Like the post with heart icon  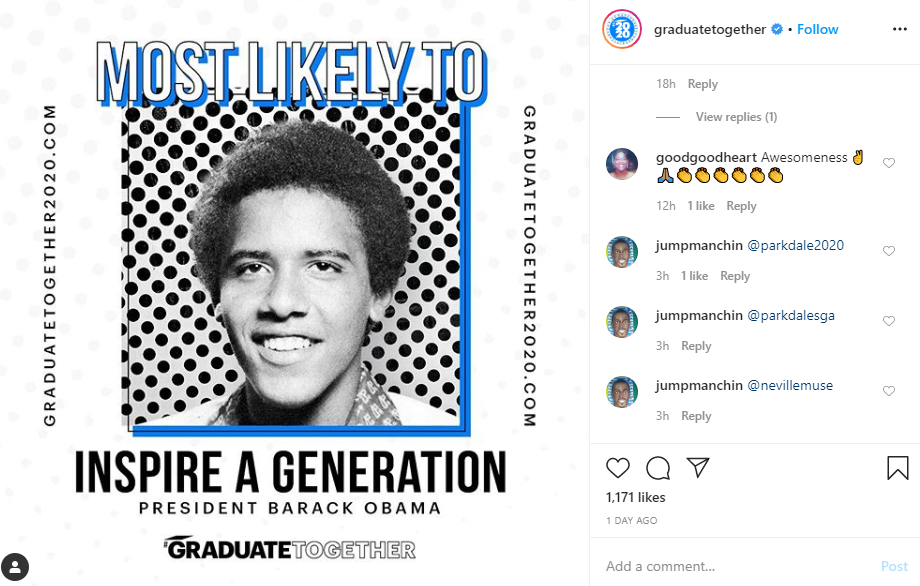point(618,468)
